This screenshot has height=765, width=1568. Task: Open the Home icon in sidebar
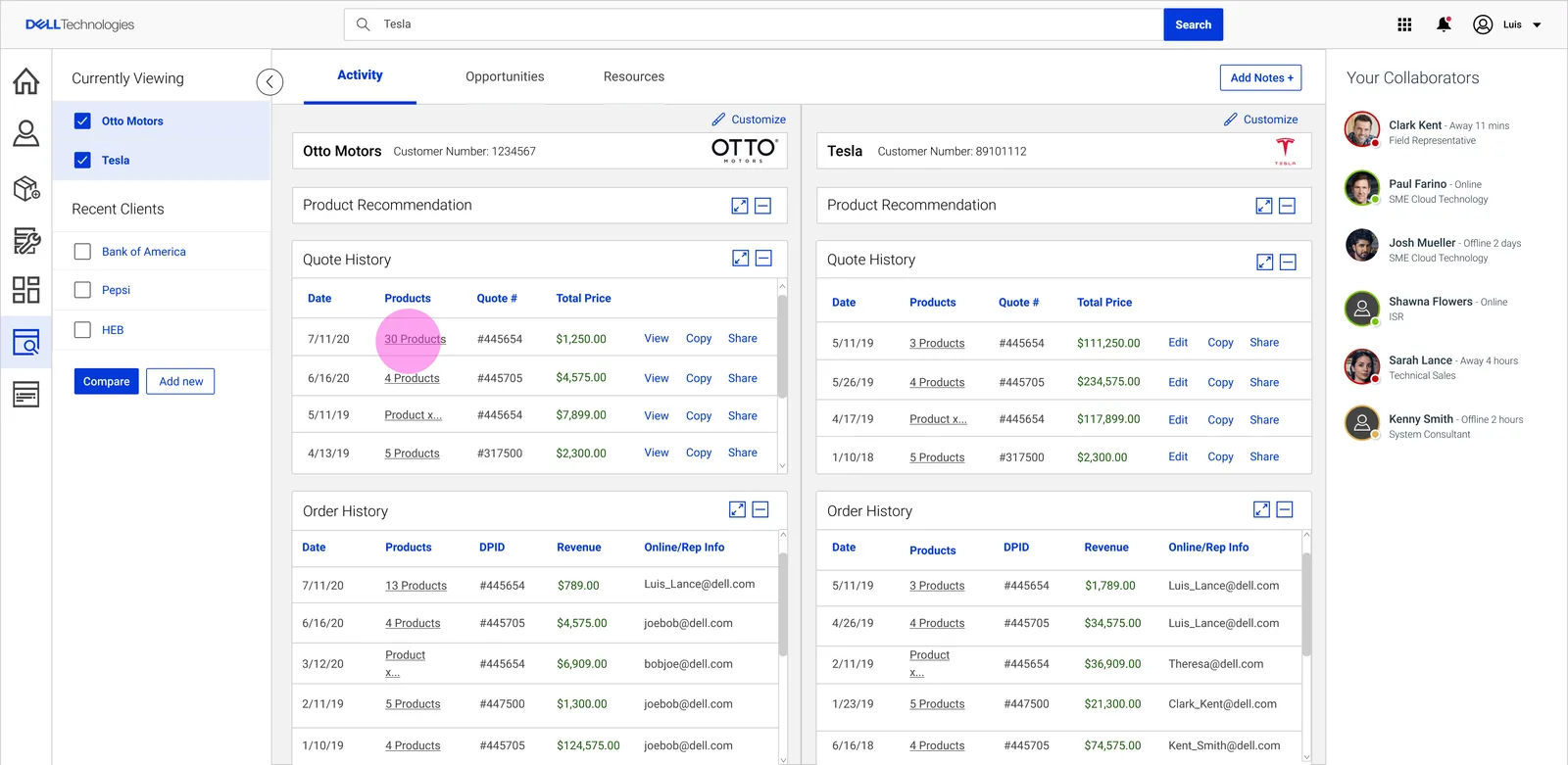26,81
